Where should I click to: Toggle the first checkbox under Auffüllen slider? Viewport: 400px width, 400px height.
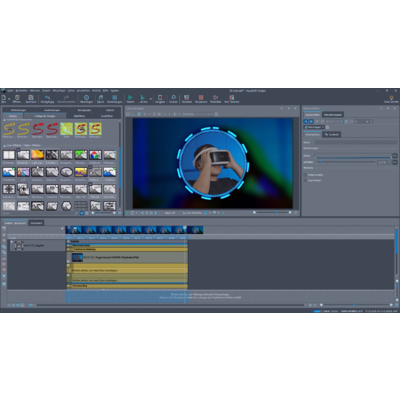[305, 175]
